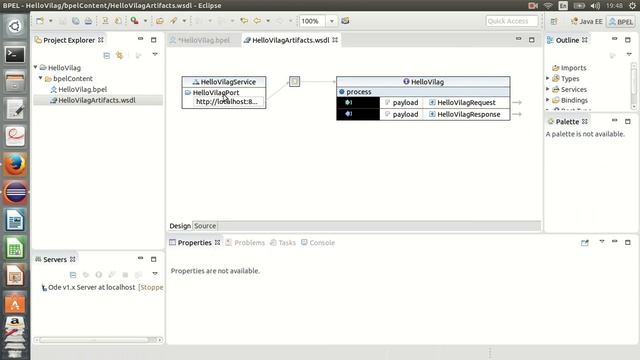Click the 100% zoom input field
This screenshot has height=360, width=640.
tap(312, 21)
